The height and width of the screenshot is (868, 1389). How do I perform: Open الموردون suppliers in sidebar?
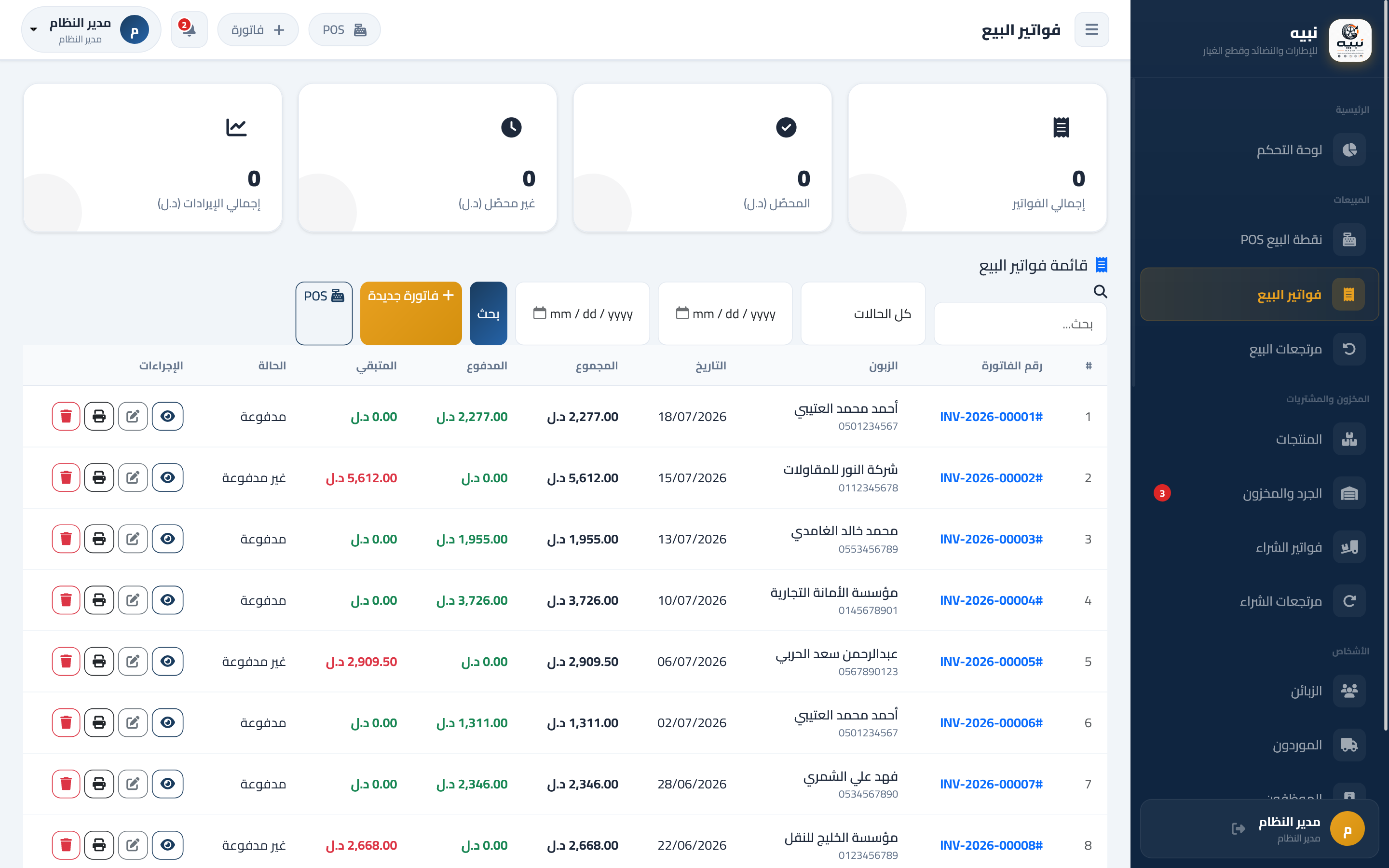pyautogui.click(x=1259, y=745)
